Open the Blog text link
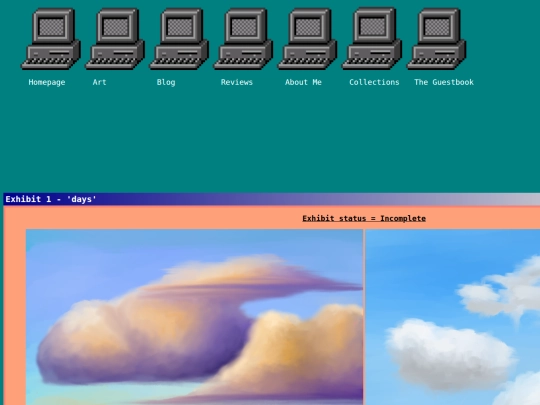 pos(166,82)
